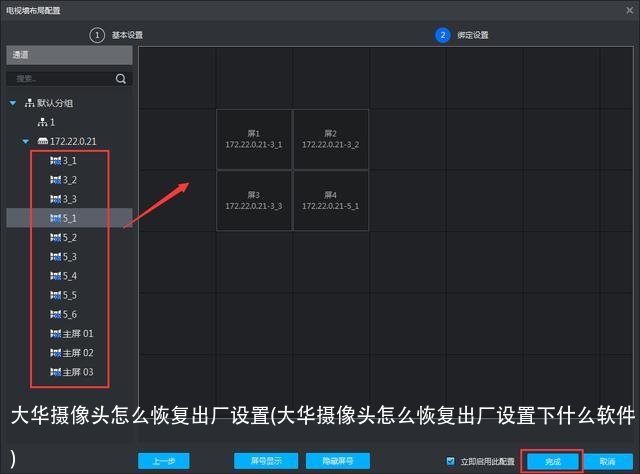Viewport: 640px width, 474px height.
Task: Switch to the 绑定设置 step
Action: click(473, 35)
